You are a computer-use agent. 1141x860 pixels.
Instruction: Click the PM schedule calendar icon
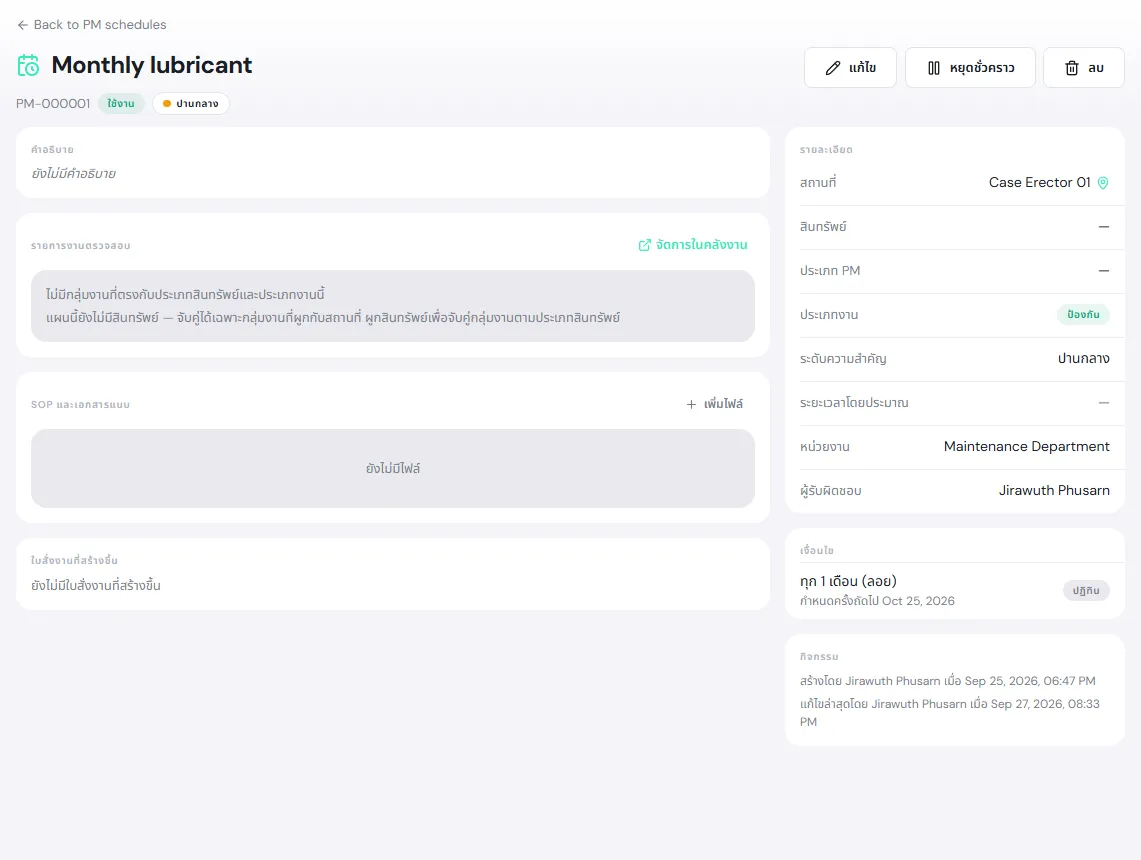pyautogui.click(x=28, y=65)
